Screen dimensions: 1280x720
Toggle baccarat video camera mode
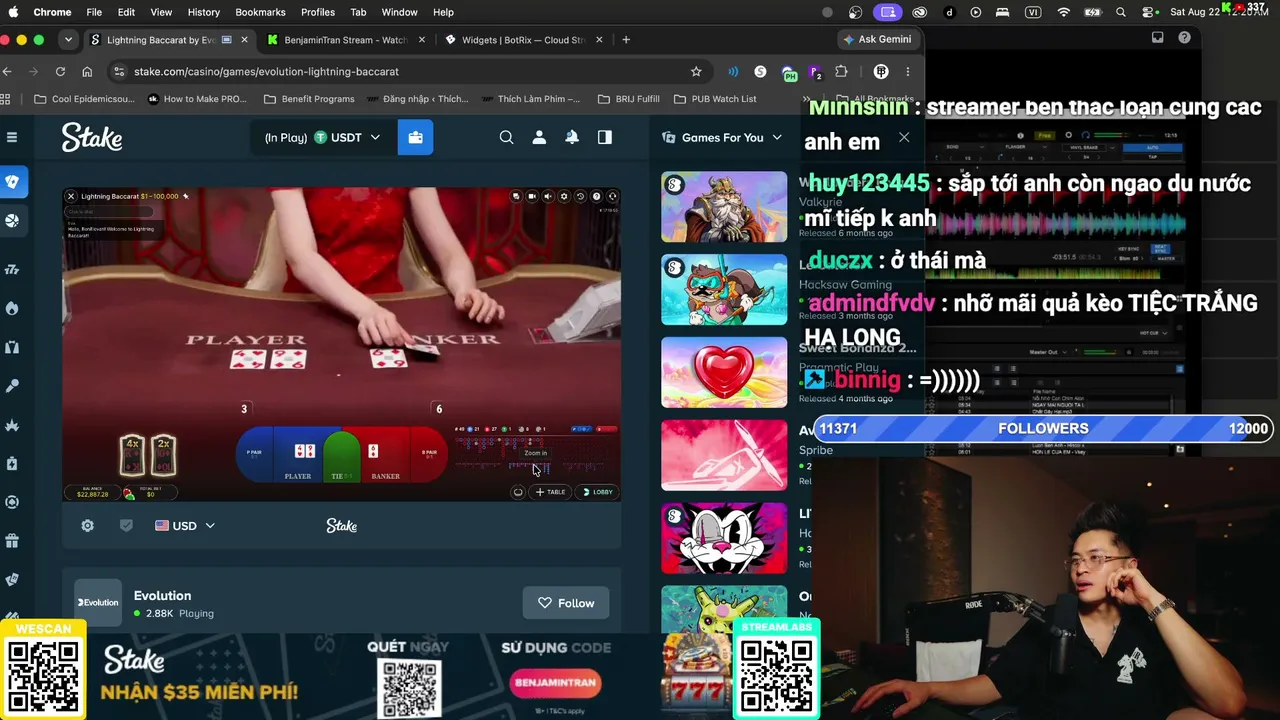tap(532, 196)
